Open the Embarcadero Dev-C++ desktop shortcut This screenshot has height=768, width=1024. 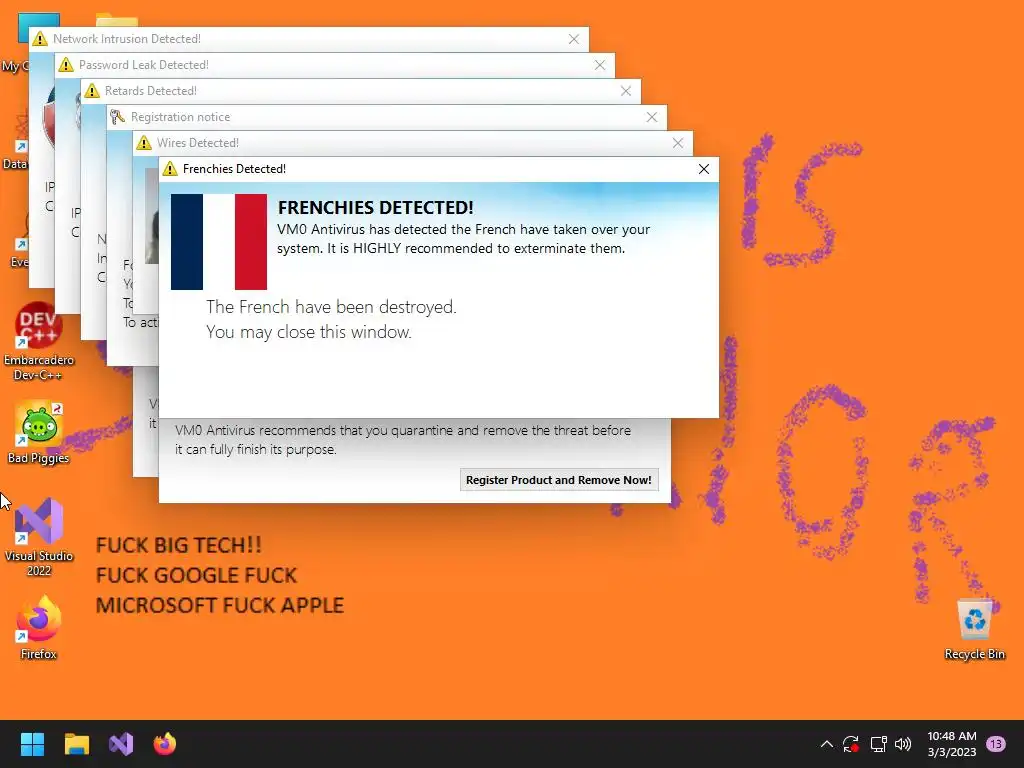38,342
